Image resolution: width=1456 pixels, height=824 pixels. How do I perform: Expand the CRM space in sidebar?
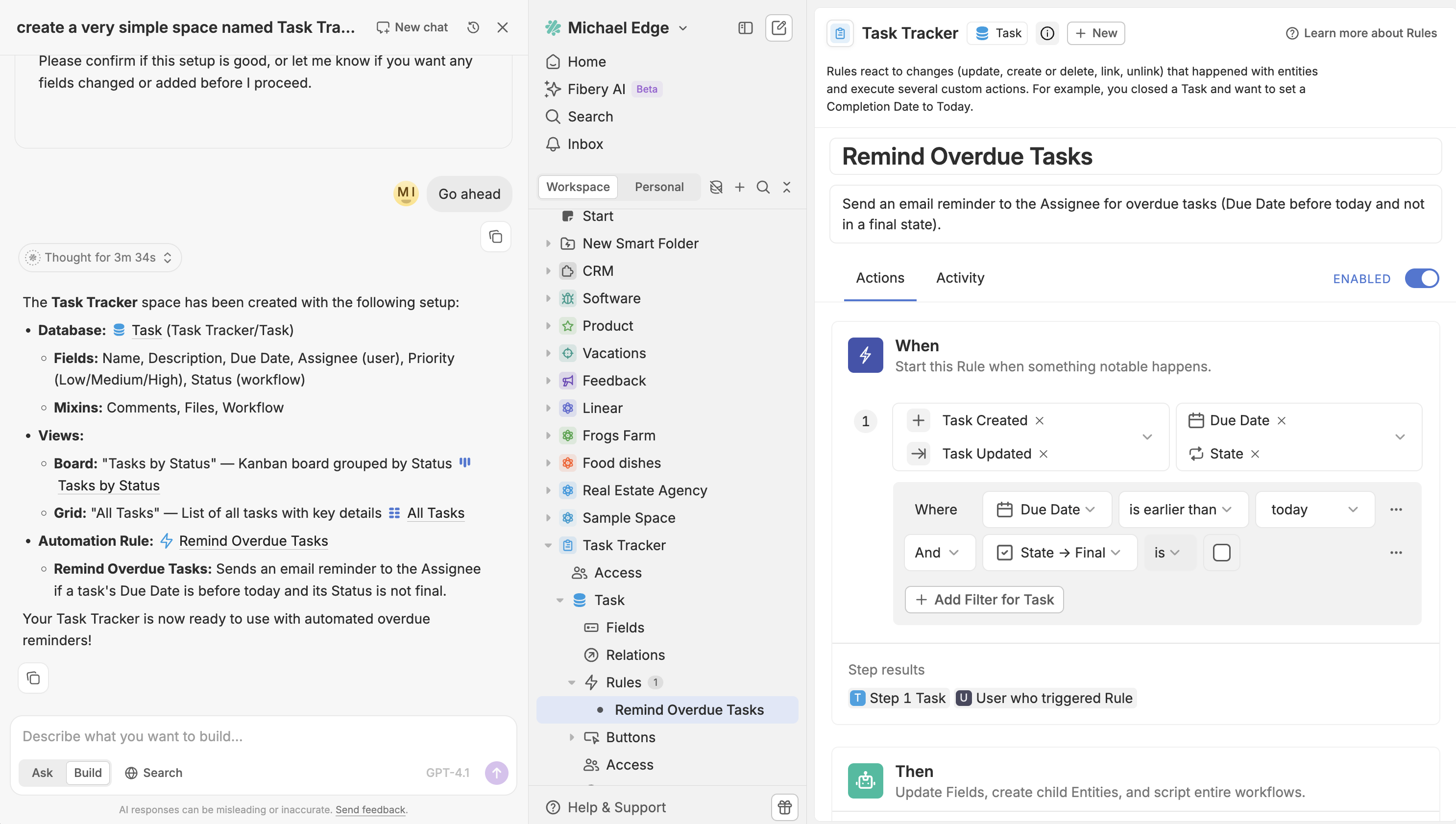[548, 271]
